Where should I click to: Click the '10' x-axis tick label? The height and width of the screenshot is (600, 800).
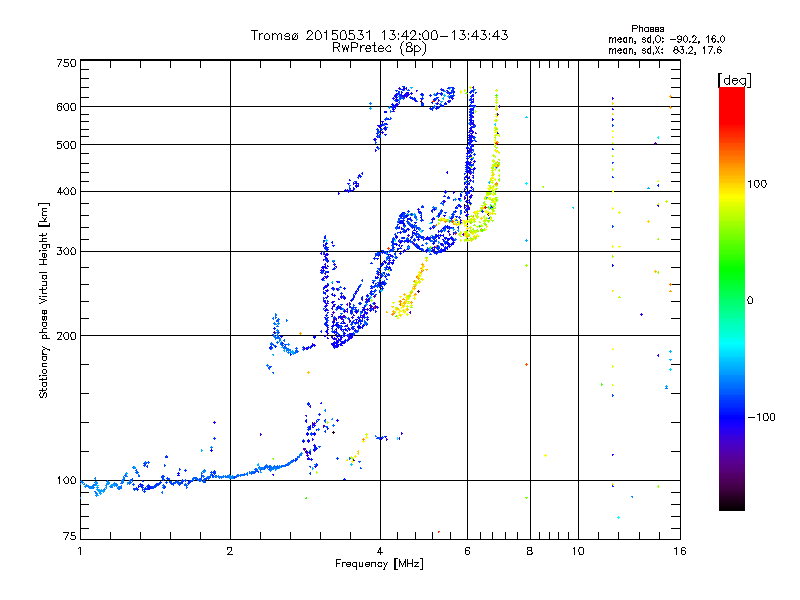pyautogui.click(x=578, y=551)
